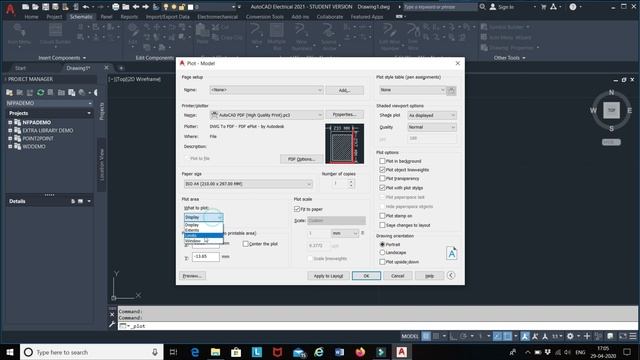The height and width of the screenshot is (360, 640).
Task: Click the Y plot offset input field
Action: (206, 256)
